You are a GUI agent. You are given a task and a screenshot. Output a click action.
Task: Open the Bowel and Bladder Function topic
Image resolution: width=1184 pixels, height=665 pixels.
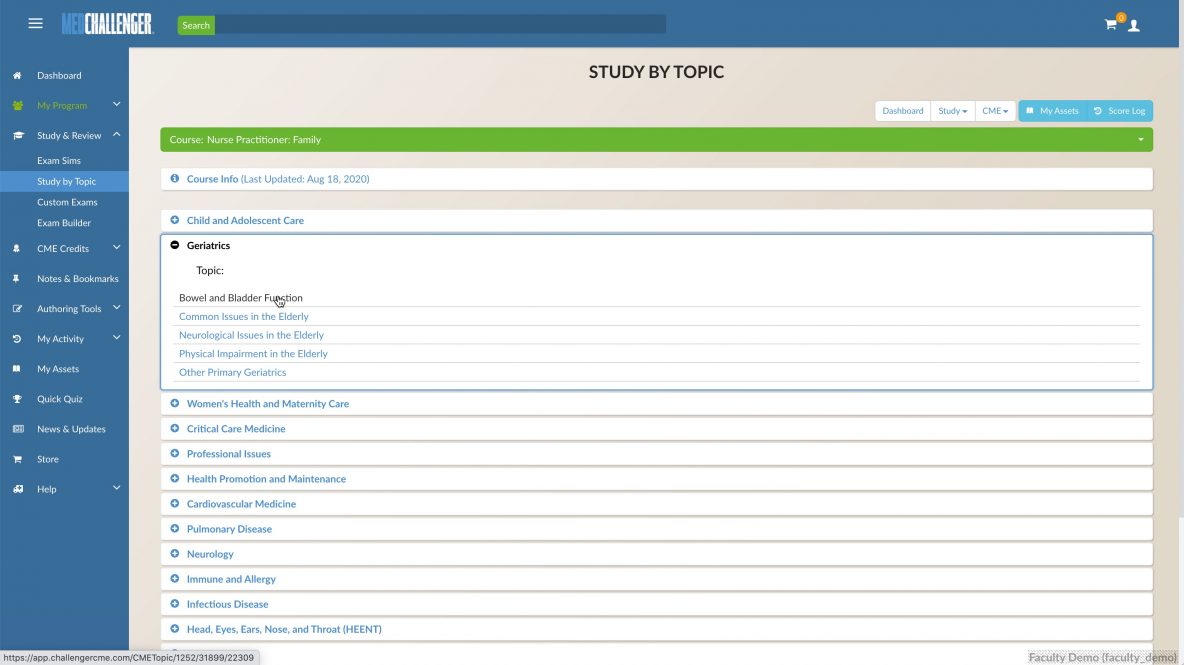pyautogui.click(x=241, y=298)
